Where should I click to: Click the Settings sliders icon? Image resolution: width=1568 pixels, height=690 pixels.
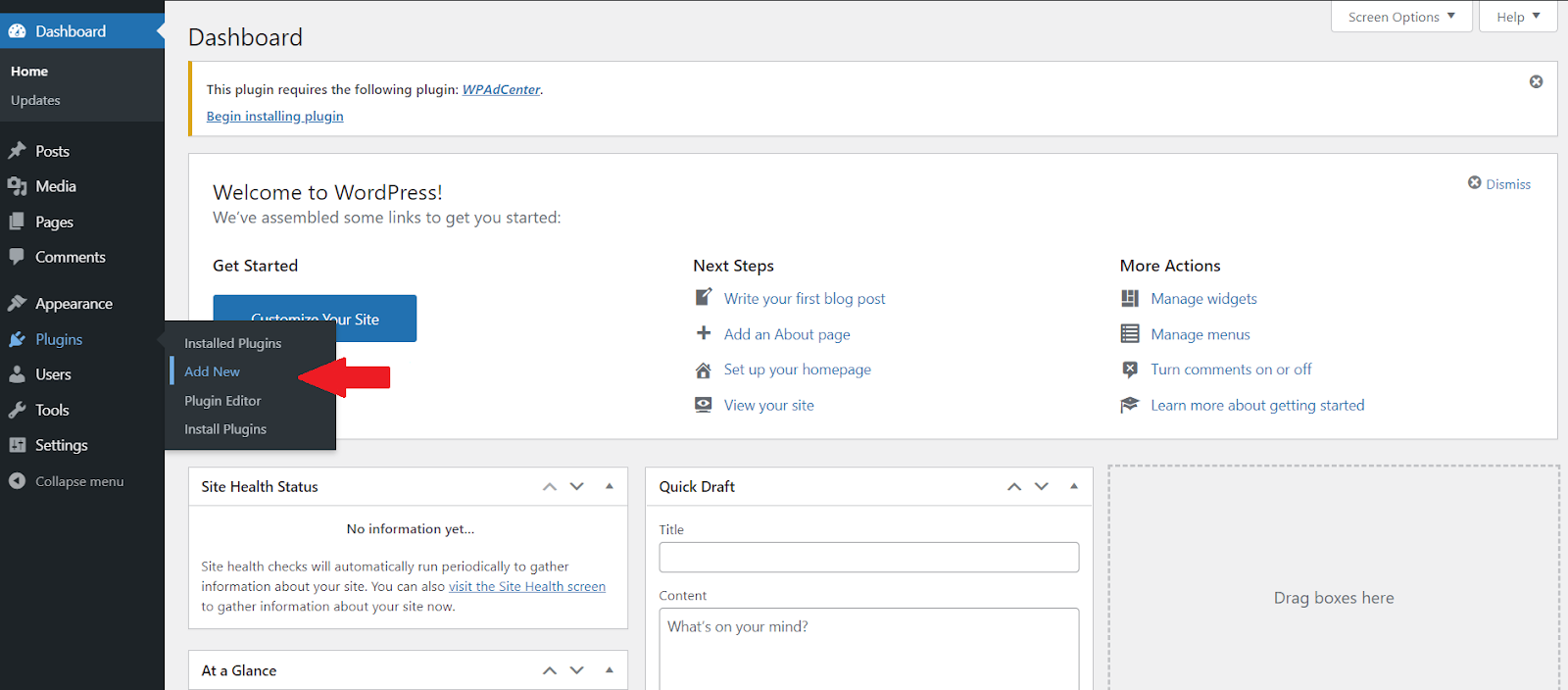pos(17,445)
